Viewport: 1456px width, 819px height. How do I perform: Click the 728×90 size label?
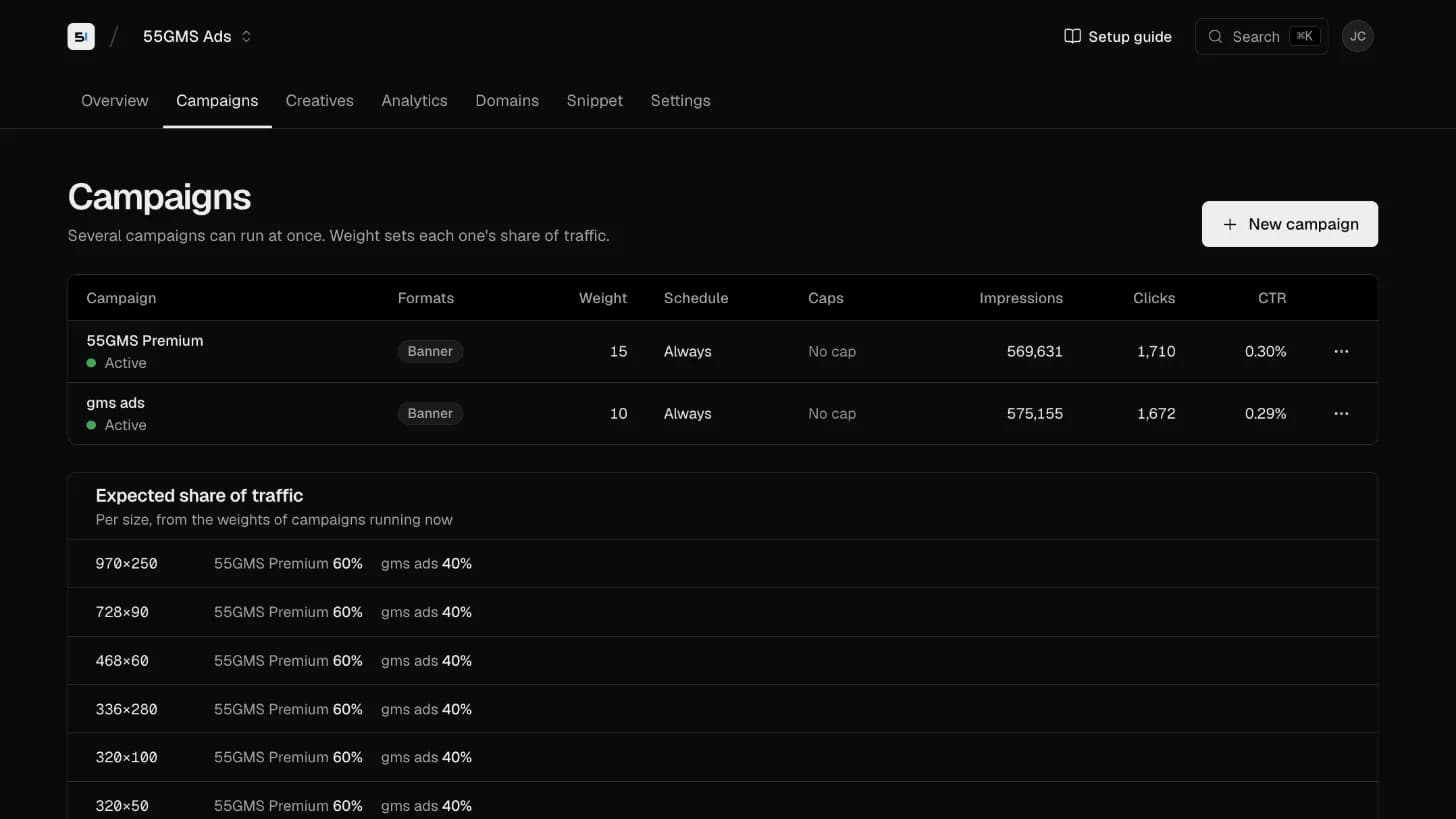pyautogui.click(x=122, y=612)
